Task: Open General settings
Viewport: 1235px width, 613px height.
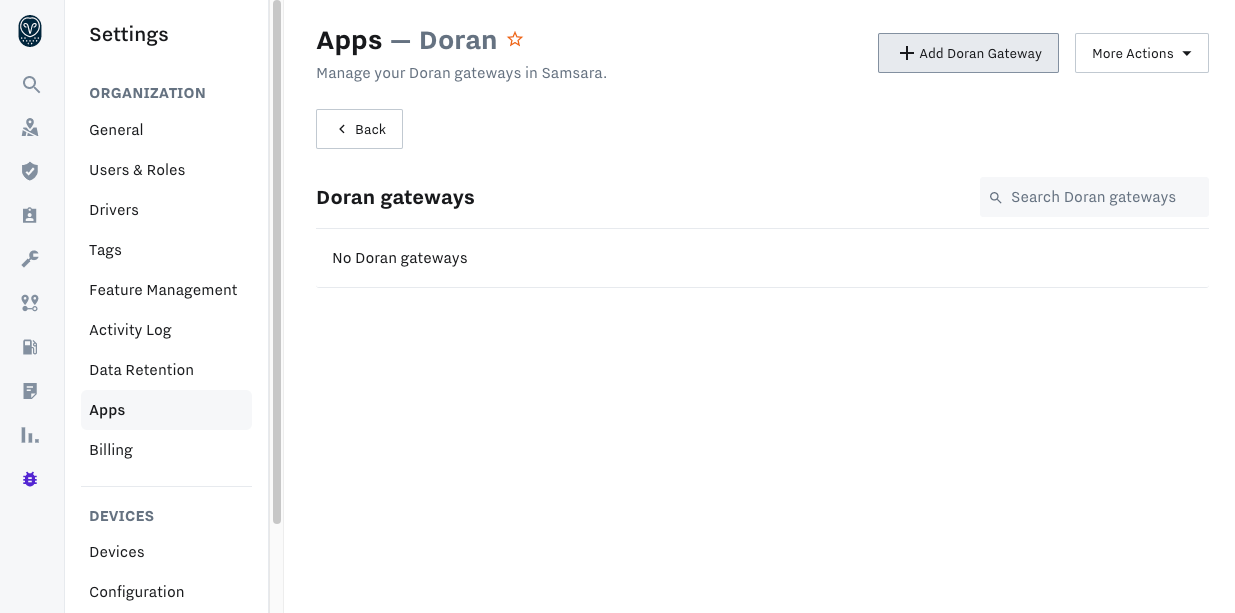Action: (166, 130)
